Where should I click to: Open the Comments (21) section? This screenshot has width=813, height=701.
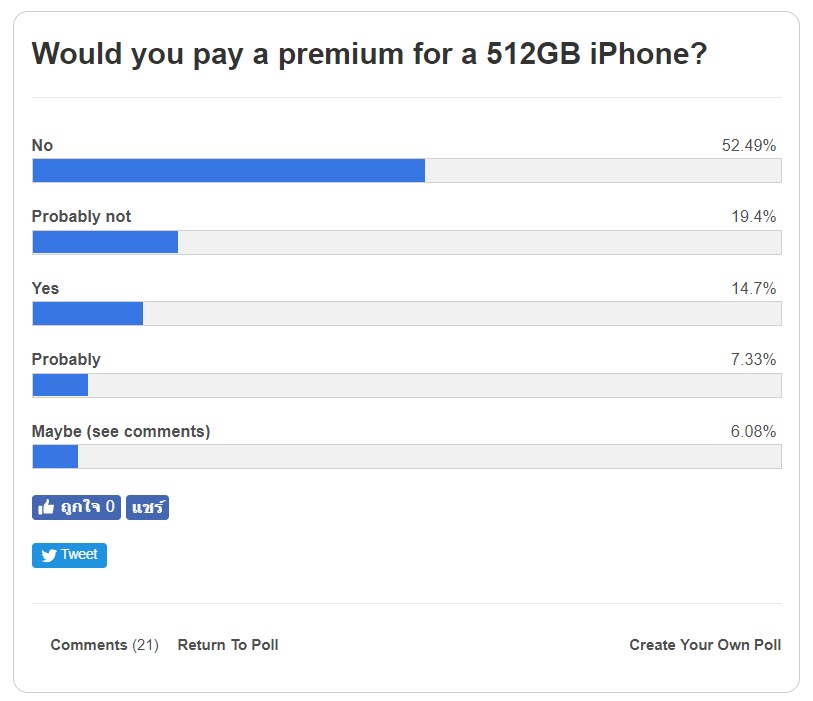pos(103,645)
